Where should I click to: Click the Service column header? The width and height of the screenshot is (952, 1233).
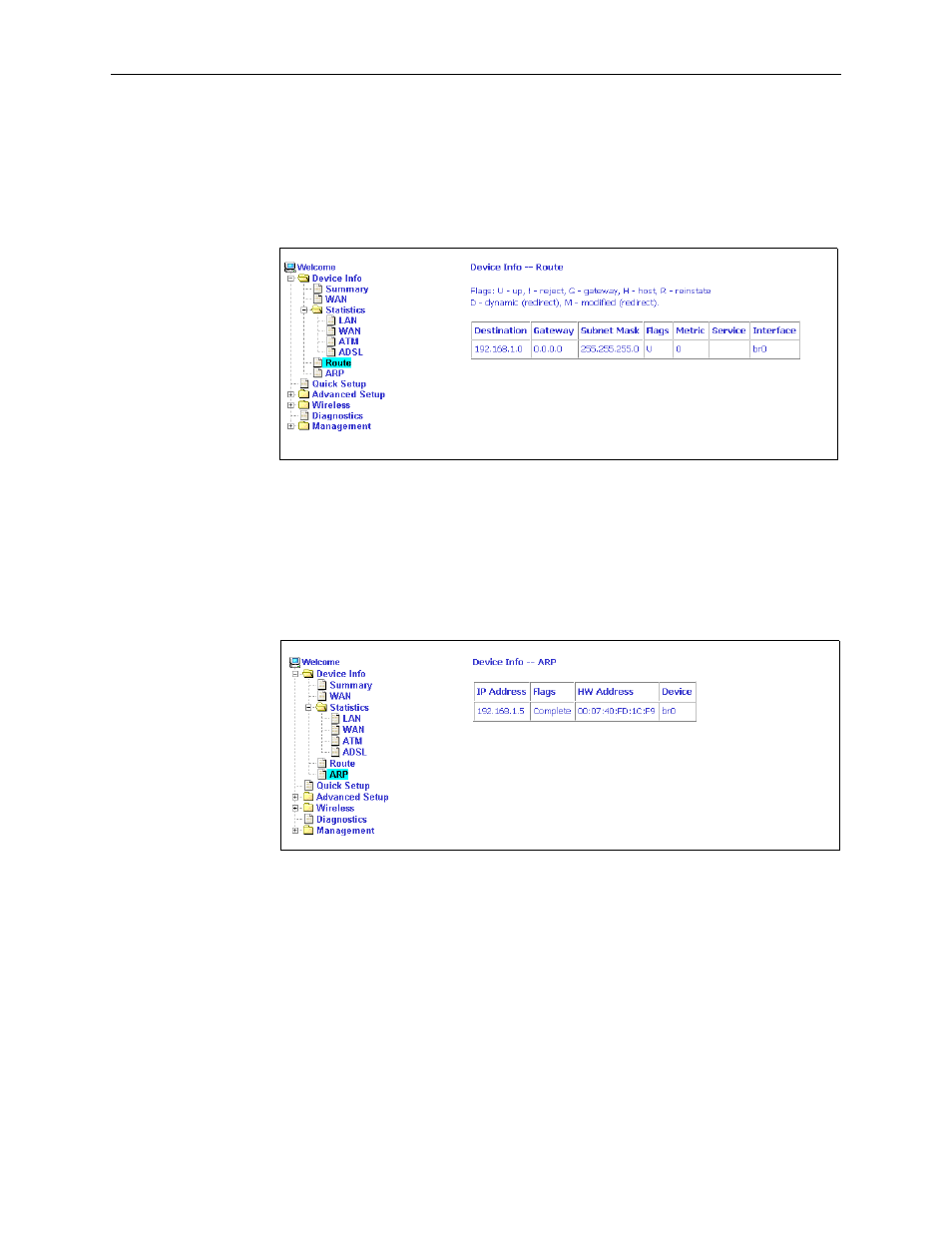(728, 330)
